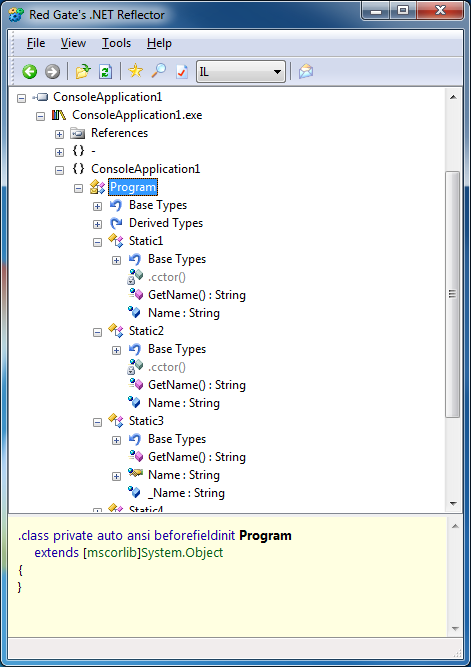Click the tree scrollbar down arrow
The image size is (471, 667).
coord(453,504)
